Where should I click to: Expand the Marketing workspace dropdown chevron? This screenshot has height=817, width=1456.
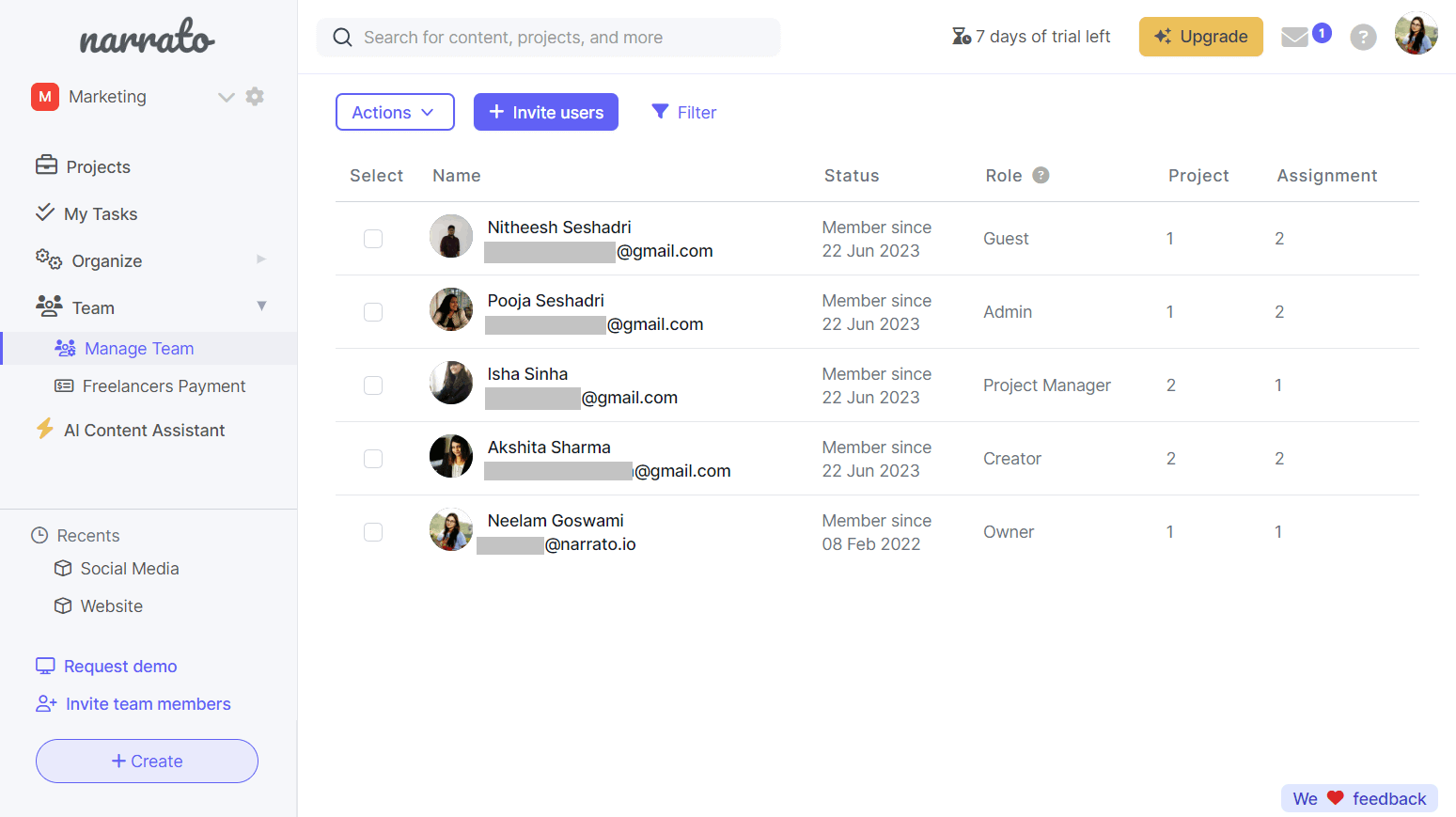coord(226,97)
